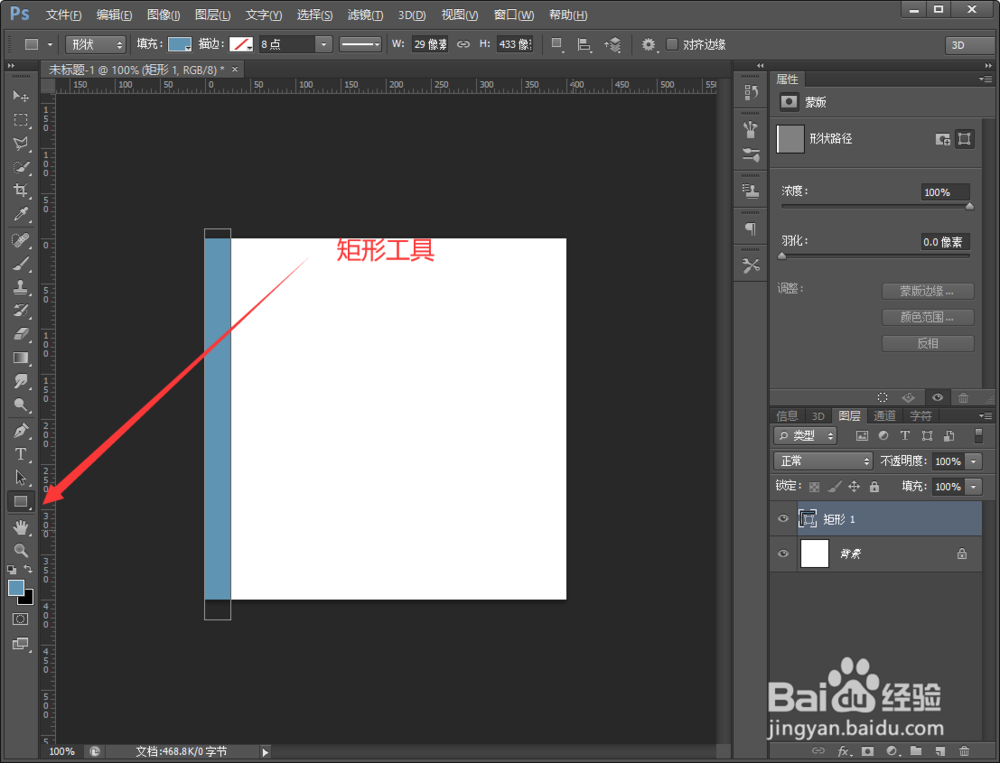Lock transparent pixels
The image size is (1000, 763).
(814, 487)
